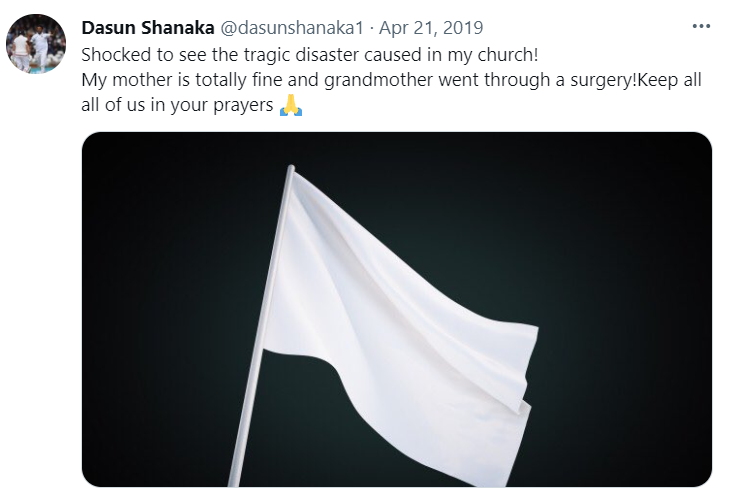This screenshot has height=495, width=731.
Task: Open the Apr 21, 2019 timestamp
Action: coord(431,28)
